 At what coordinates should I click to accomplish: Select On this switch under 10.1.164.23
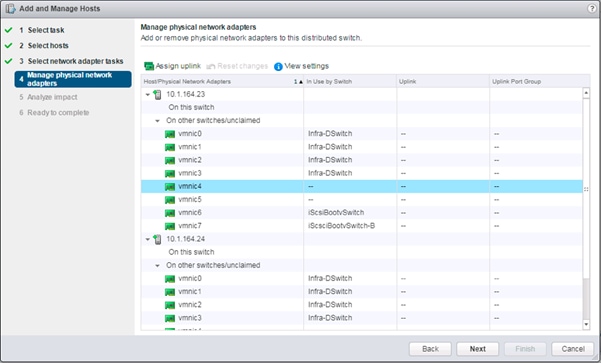[x=191, y=107]
